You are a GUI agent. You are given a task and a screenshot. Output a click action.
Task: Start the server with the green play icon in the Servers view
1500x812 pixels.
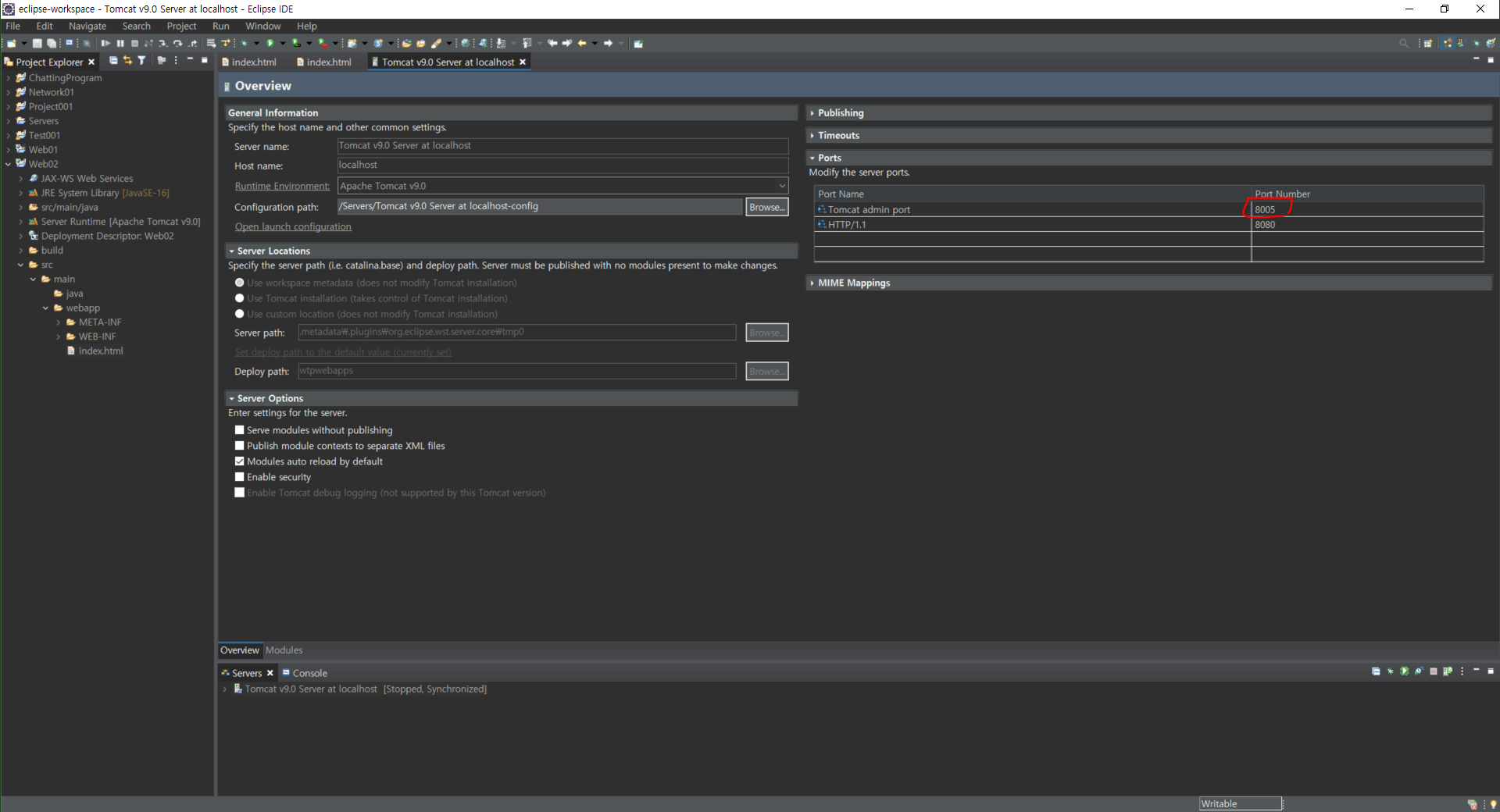point(1404,671)
